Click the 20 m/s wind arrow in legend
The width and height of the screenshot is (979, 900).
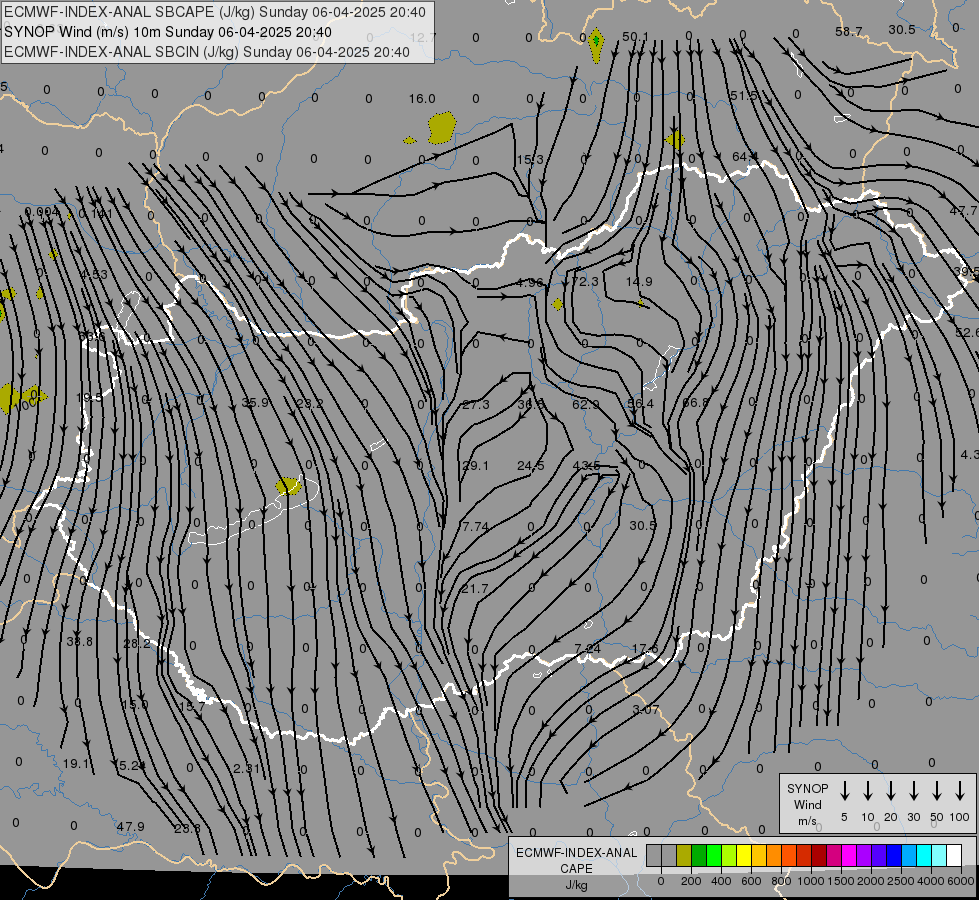[891, 791]
